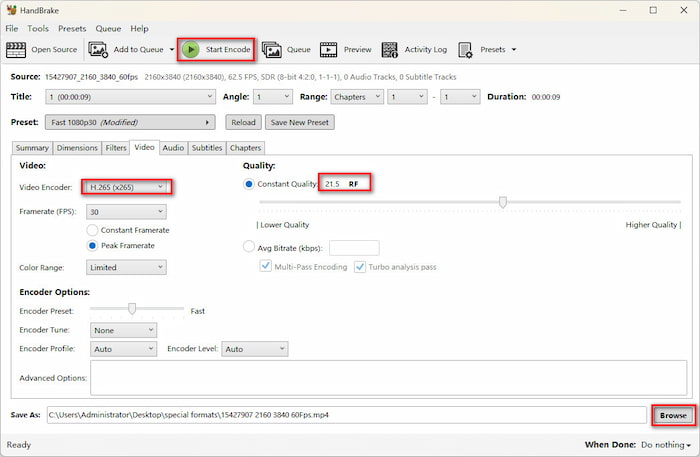
Task: Switch to the Filters tab
Action: [x=116, y=148]
